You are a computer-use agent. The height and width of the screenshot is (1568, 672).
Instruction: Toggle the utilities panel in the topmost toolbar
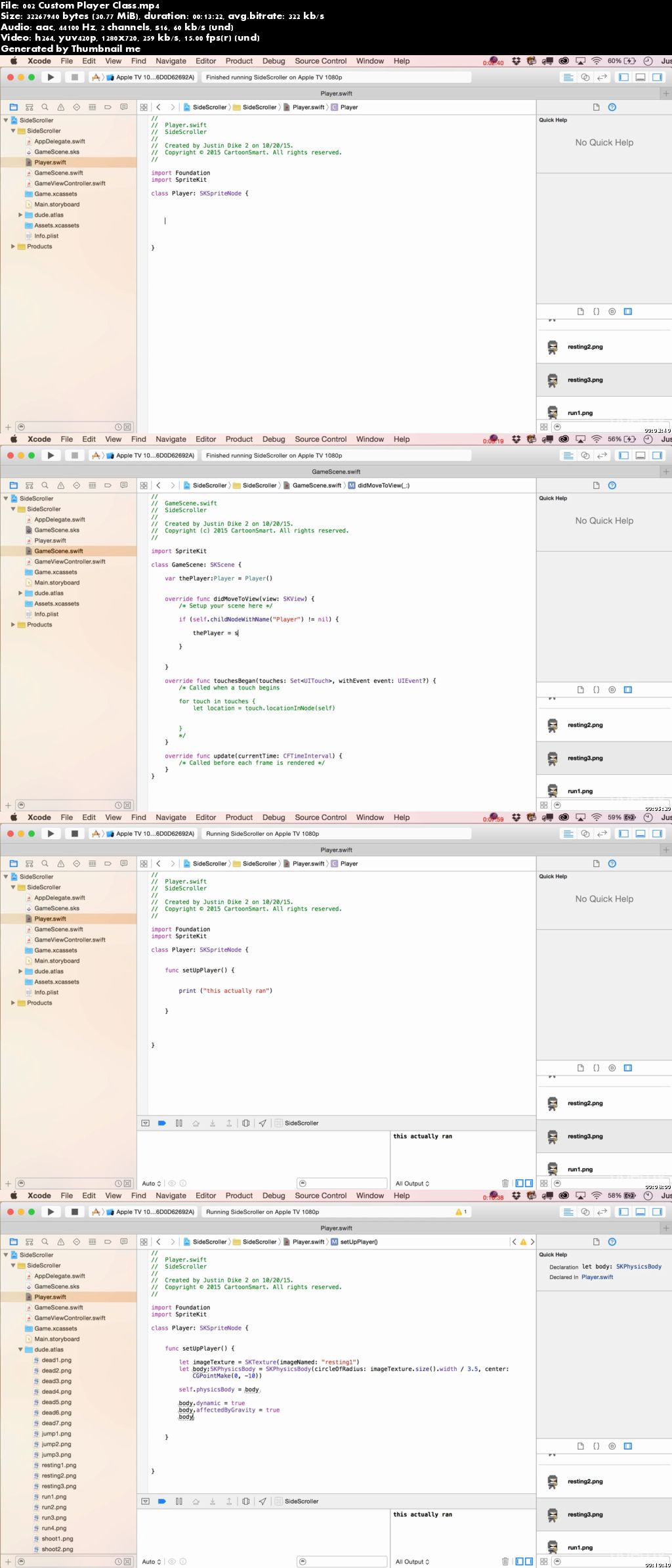[x=656, y=77]
